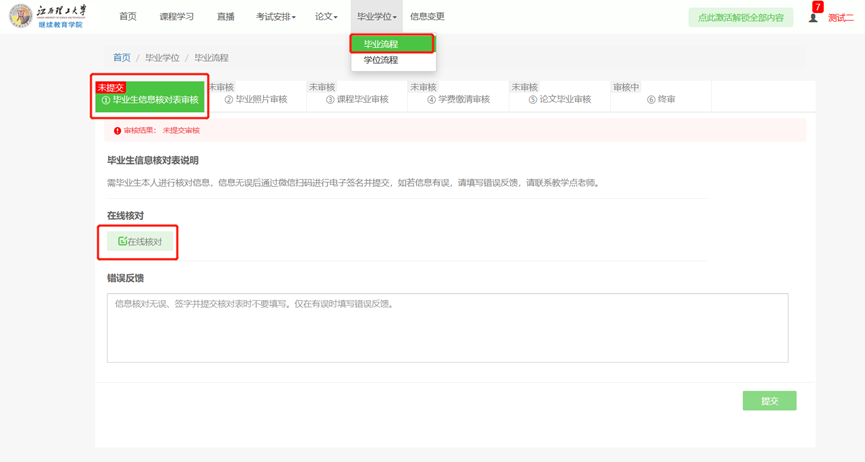865x462 pixels.
Task: Select the 论文毕业审核 step tab
Action: pos(559,99)
